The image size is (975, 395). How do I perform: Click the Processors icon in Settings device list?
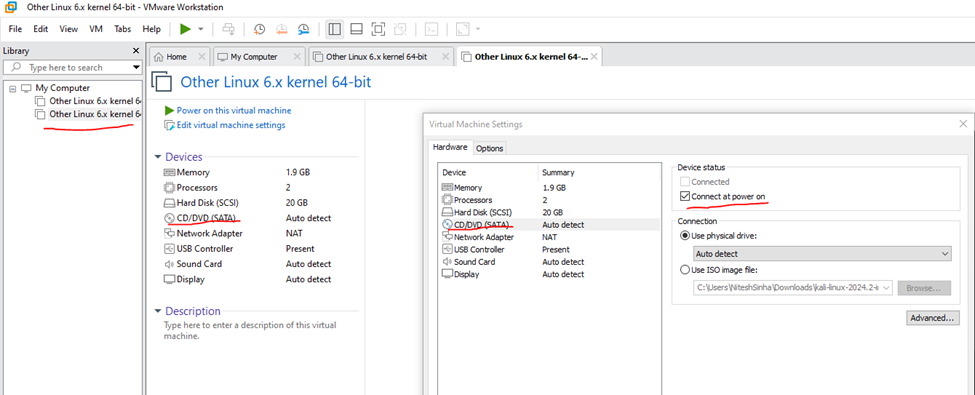click(447, 200)
